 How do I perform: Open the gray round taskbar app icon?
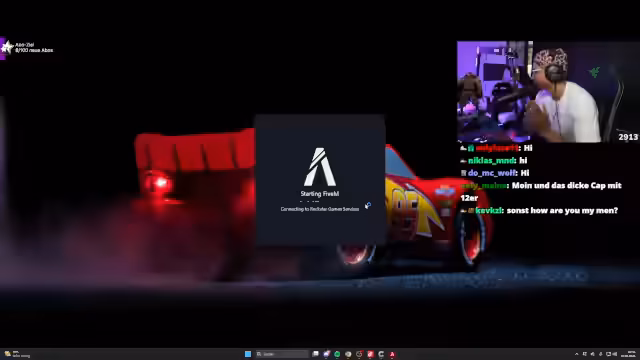[x=348, y=354]
